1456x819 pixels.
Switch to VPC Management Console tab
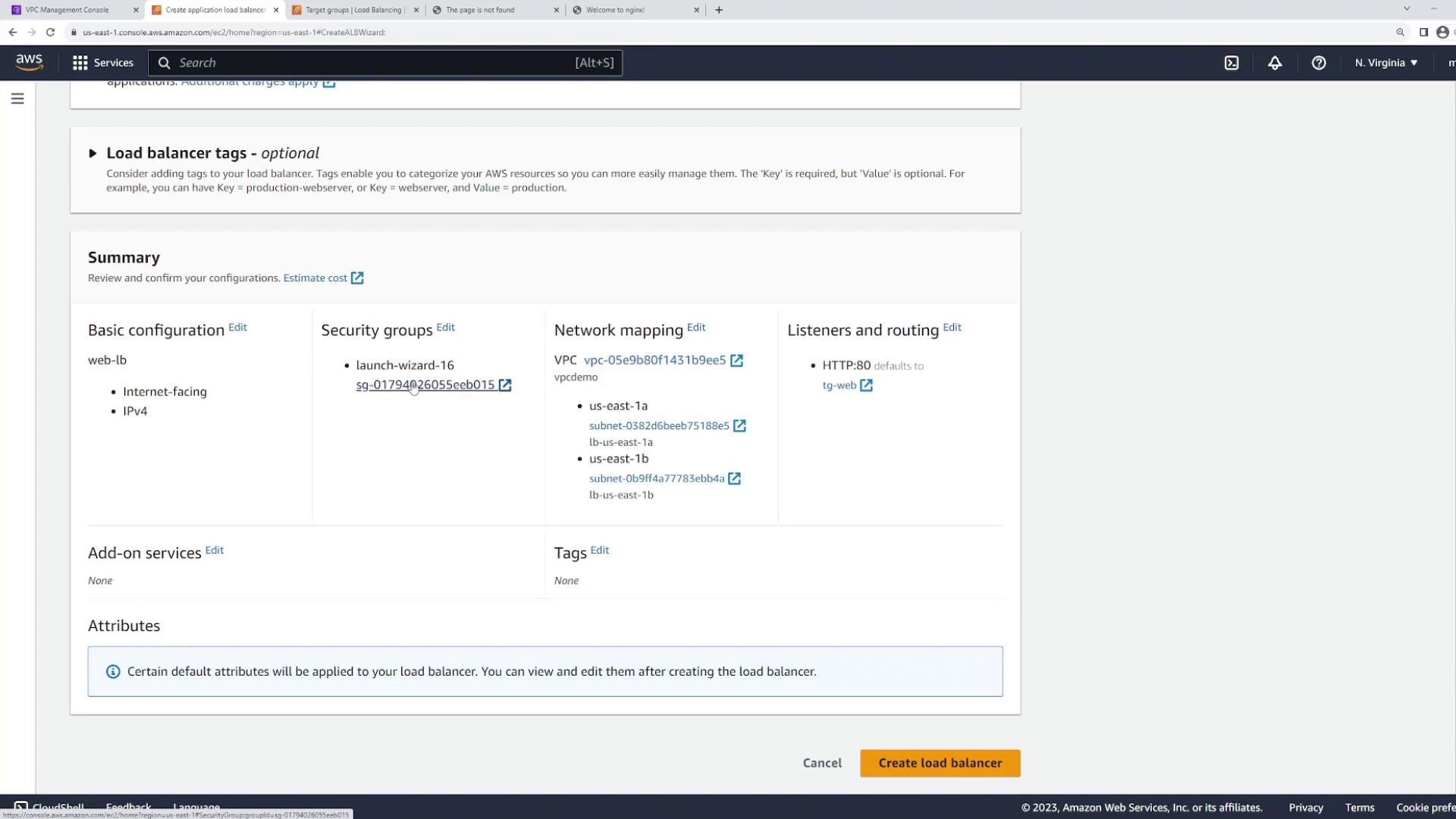(67, 10)
